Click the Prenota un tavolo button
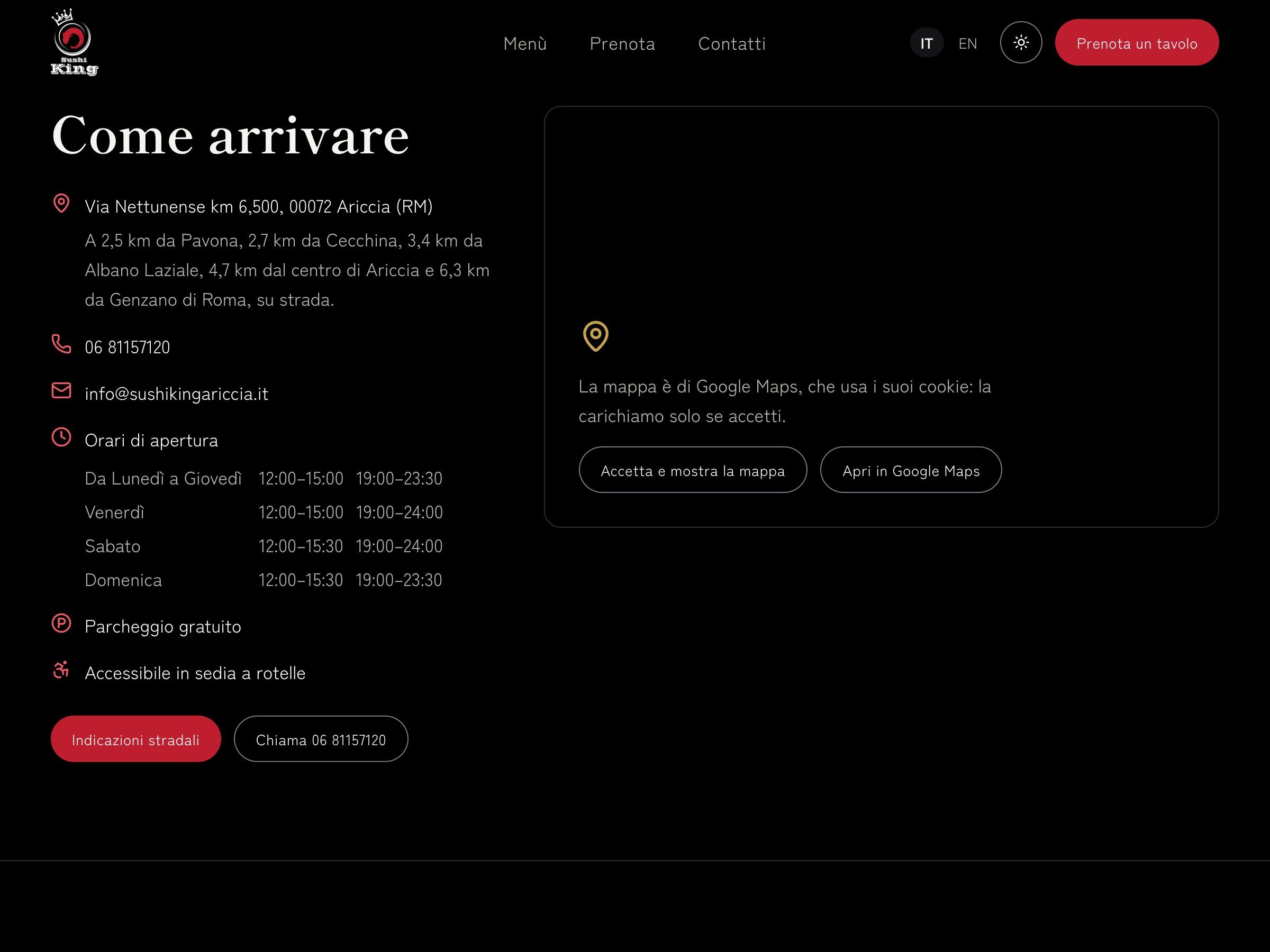The width and height of the screenshot is (1270, 952). pyautogui.click(x=1136, y=42)
